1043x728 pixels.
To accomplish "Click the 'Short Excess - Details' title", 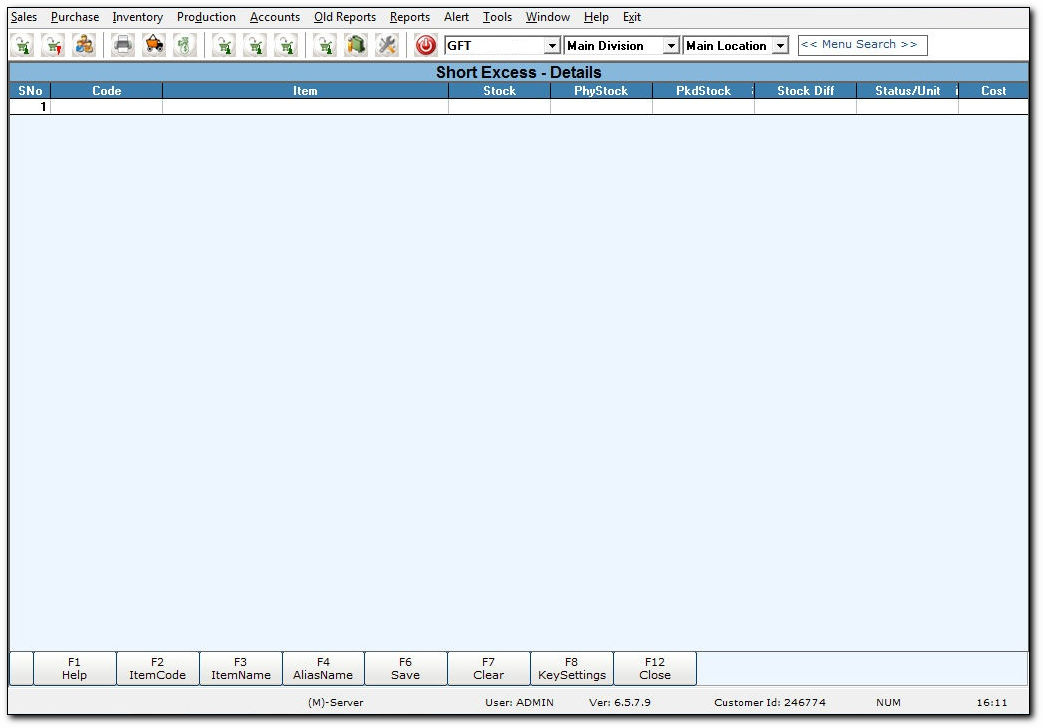I will tap(519, 72).
